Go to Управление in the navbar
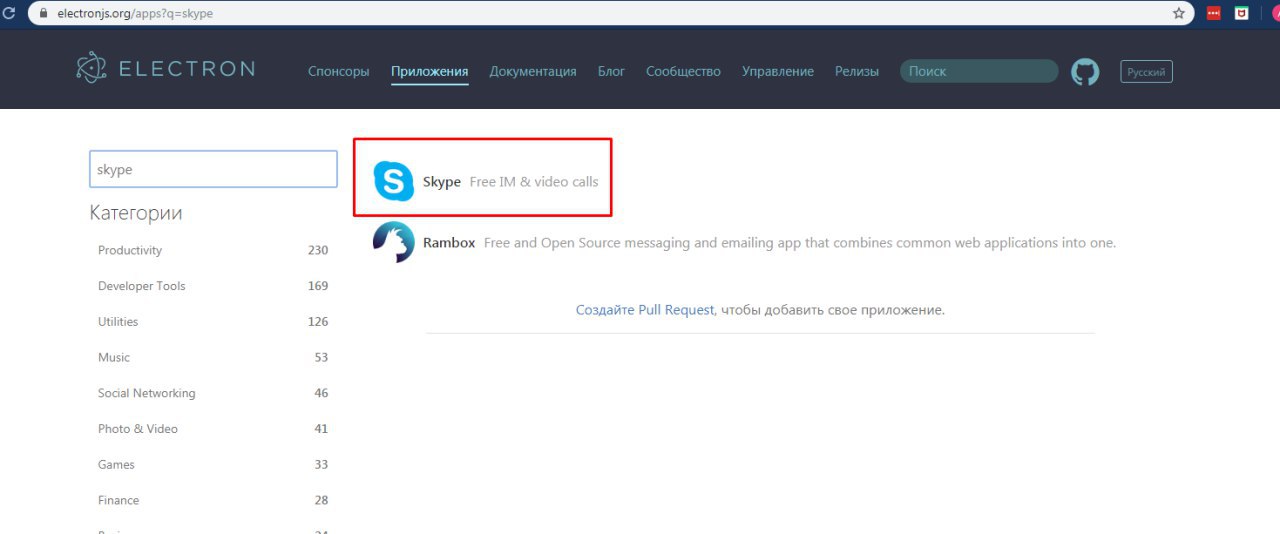 [x=778, y=71]
